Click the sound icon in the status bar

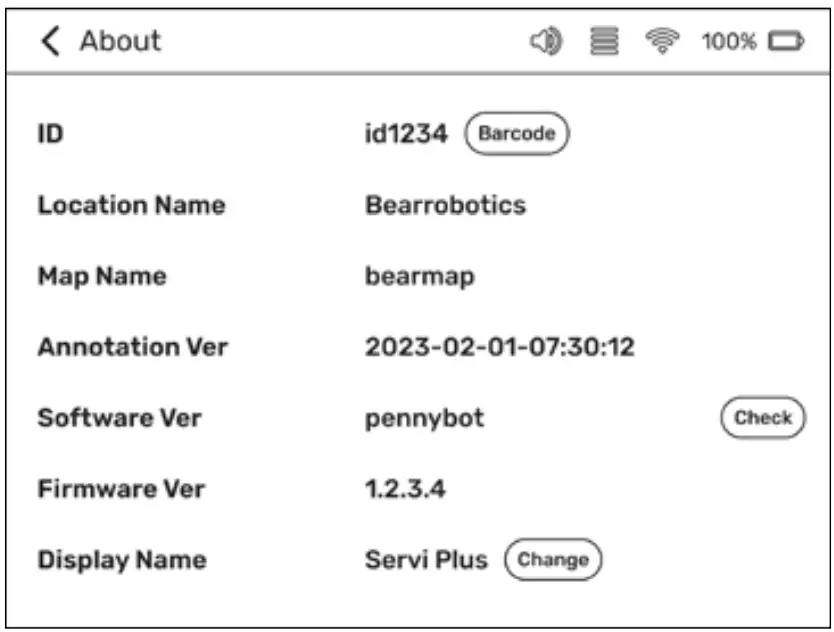coord(544,41)
